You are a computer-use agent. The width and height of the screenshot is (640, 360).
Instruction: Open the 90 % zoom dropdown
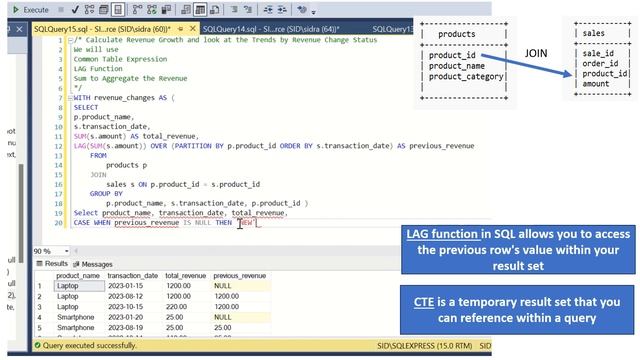pyautogui.click(x=67, y=251)
